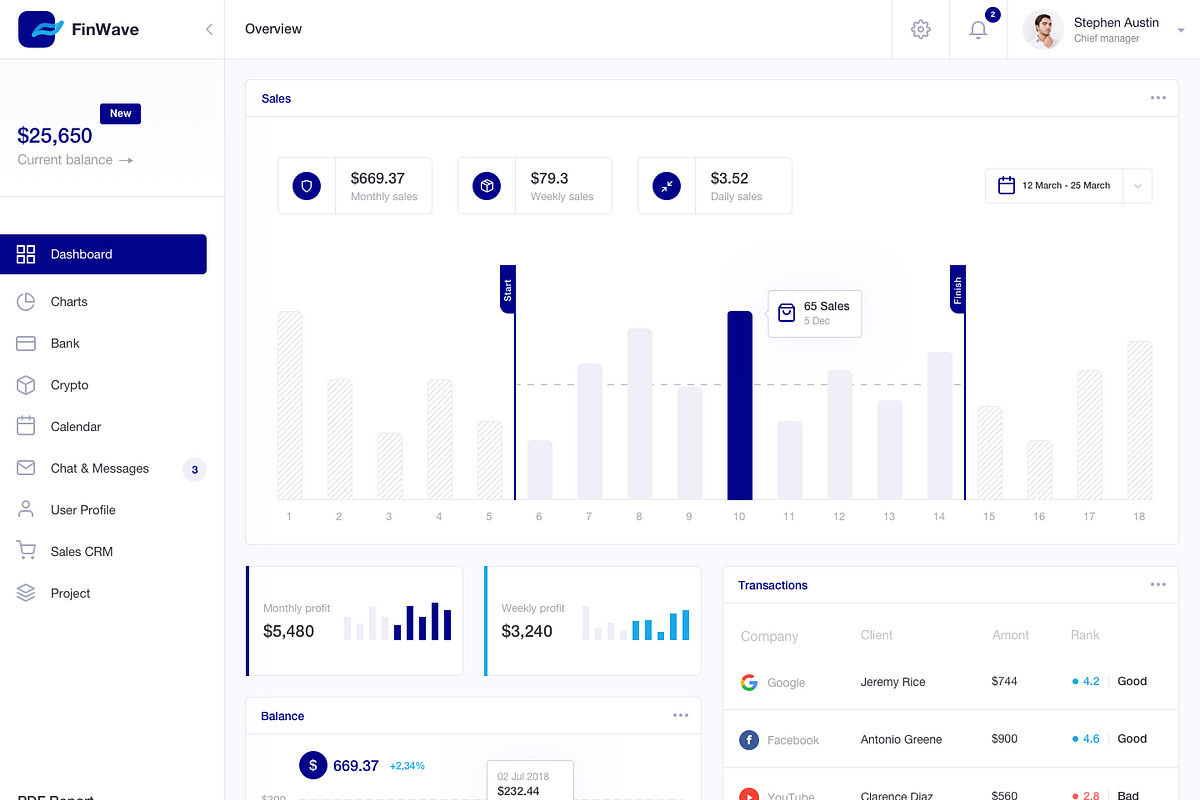Open the 12 March - 25 March dropdown arrow
The height and width of the screenshot is (800, 1200).
pos(1138,186)
